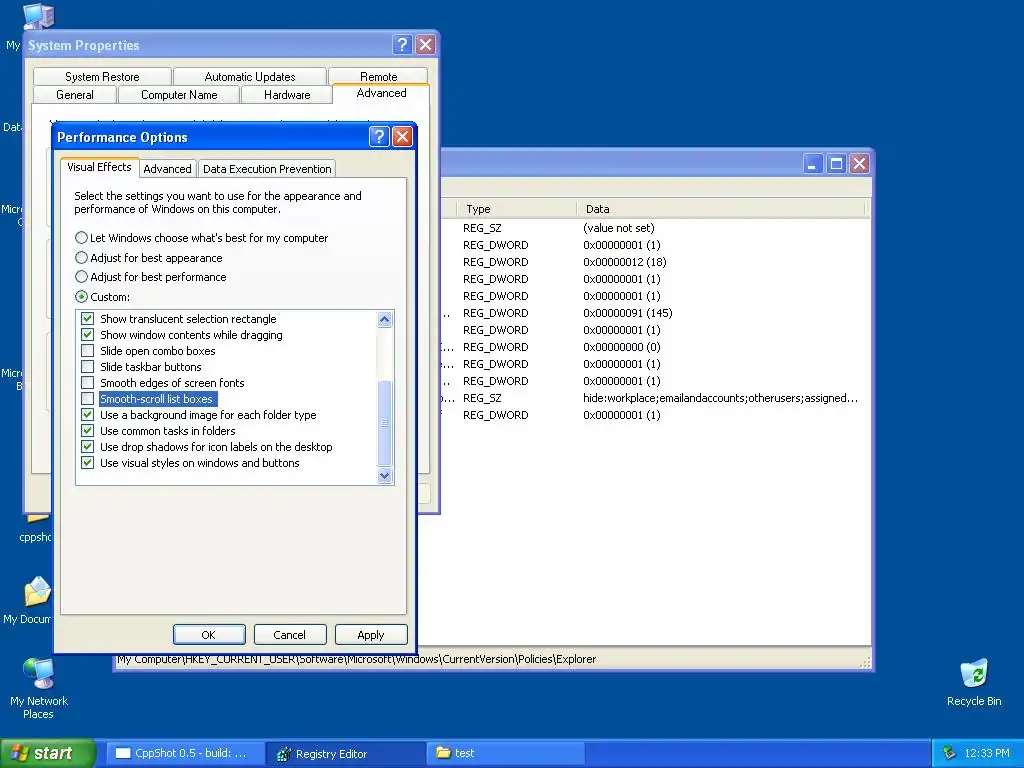The image size is (1024, 768).
Task: Select registry value 0x00000012 (18)
Action: pos(624,262)
